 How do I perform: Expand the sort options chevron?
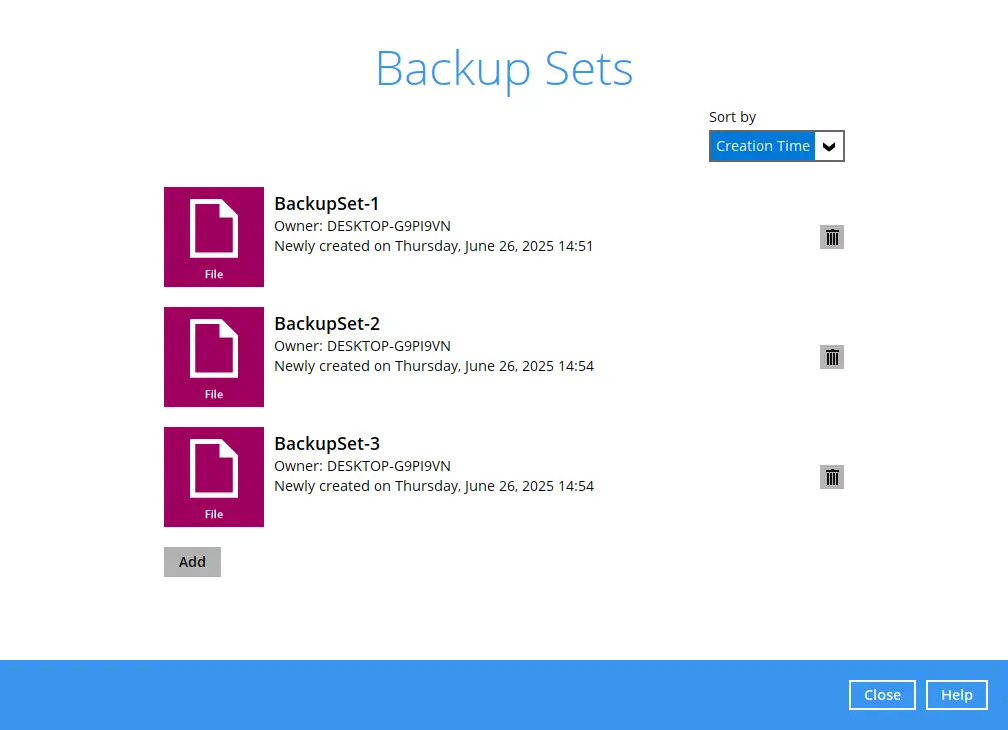[x=829, y=146]
